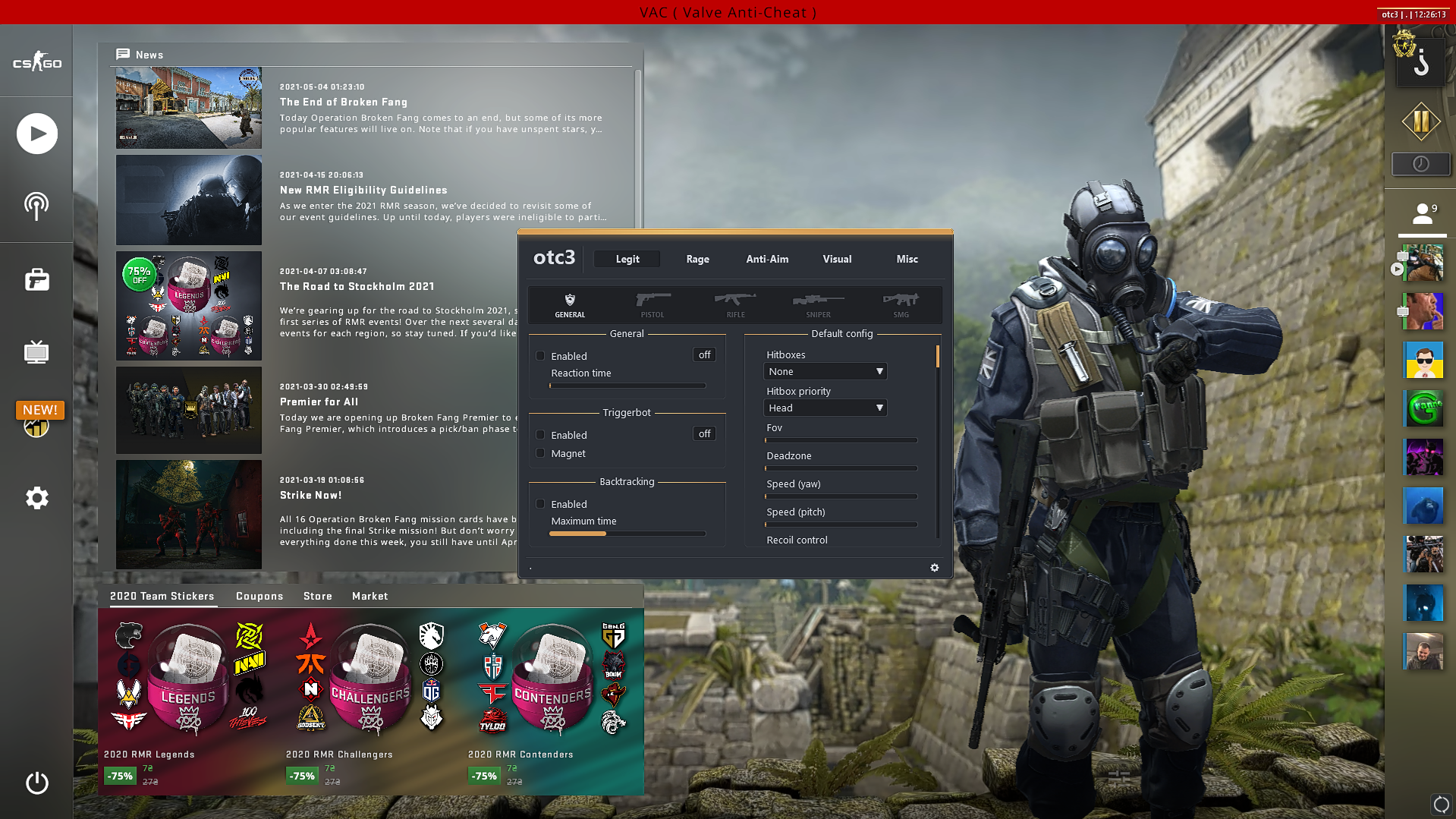
Task: Click the purple character friend avatar
Action: (1423, 457)
